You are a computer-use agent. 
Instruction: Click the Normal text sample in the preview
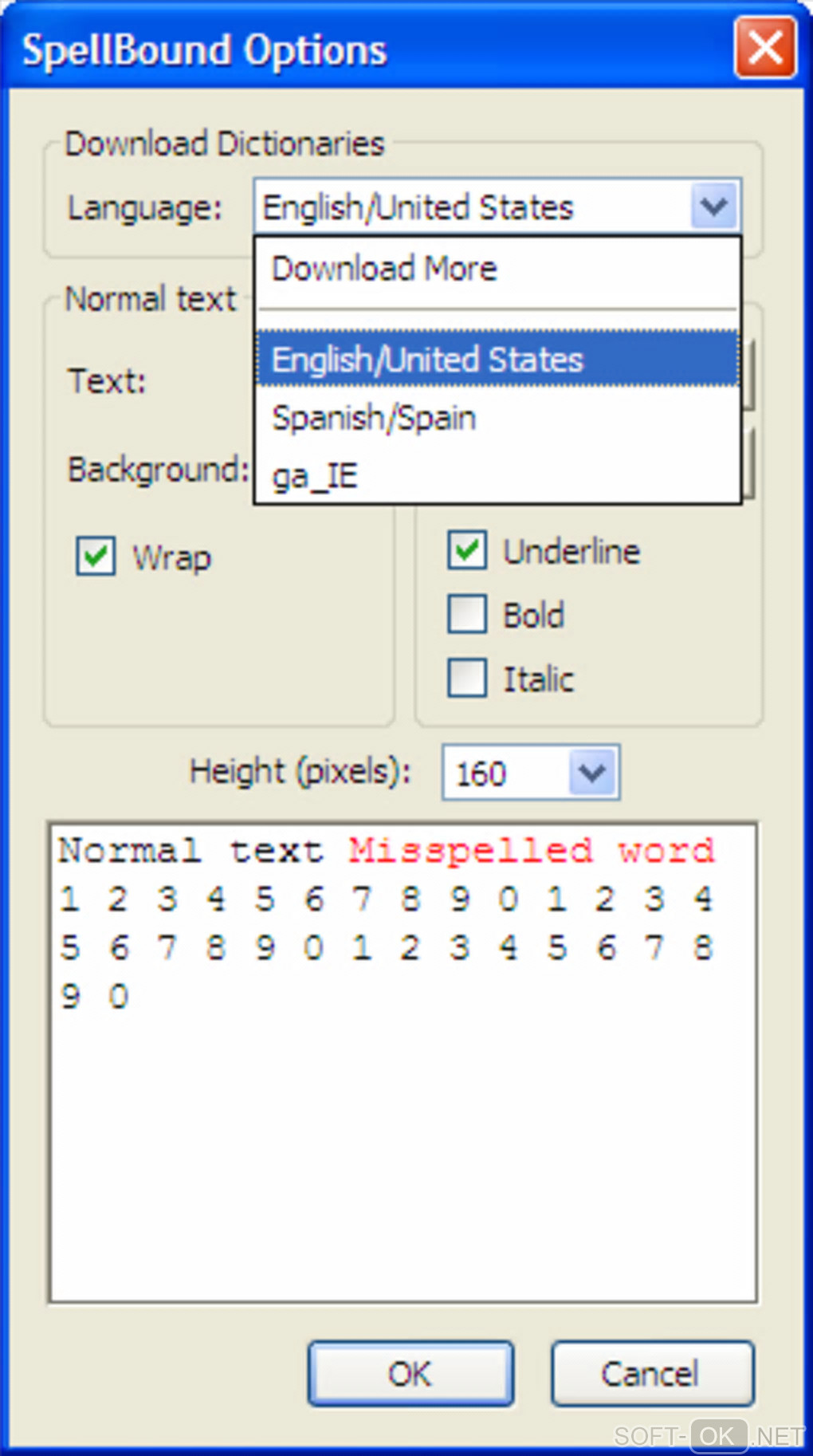coord(191,851)
